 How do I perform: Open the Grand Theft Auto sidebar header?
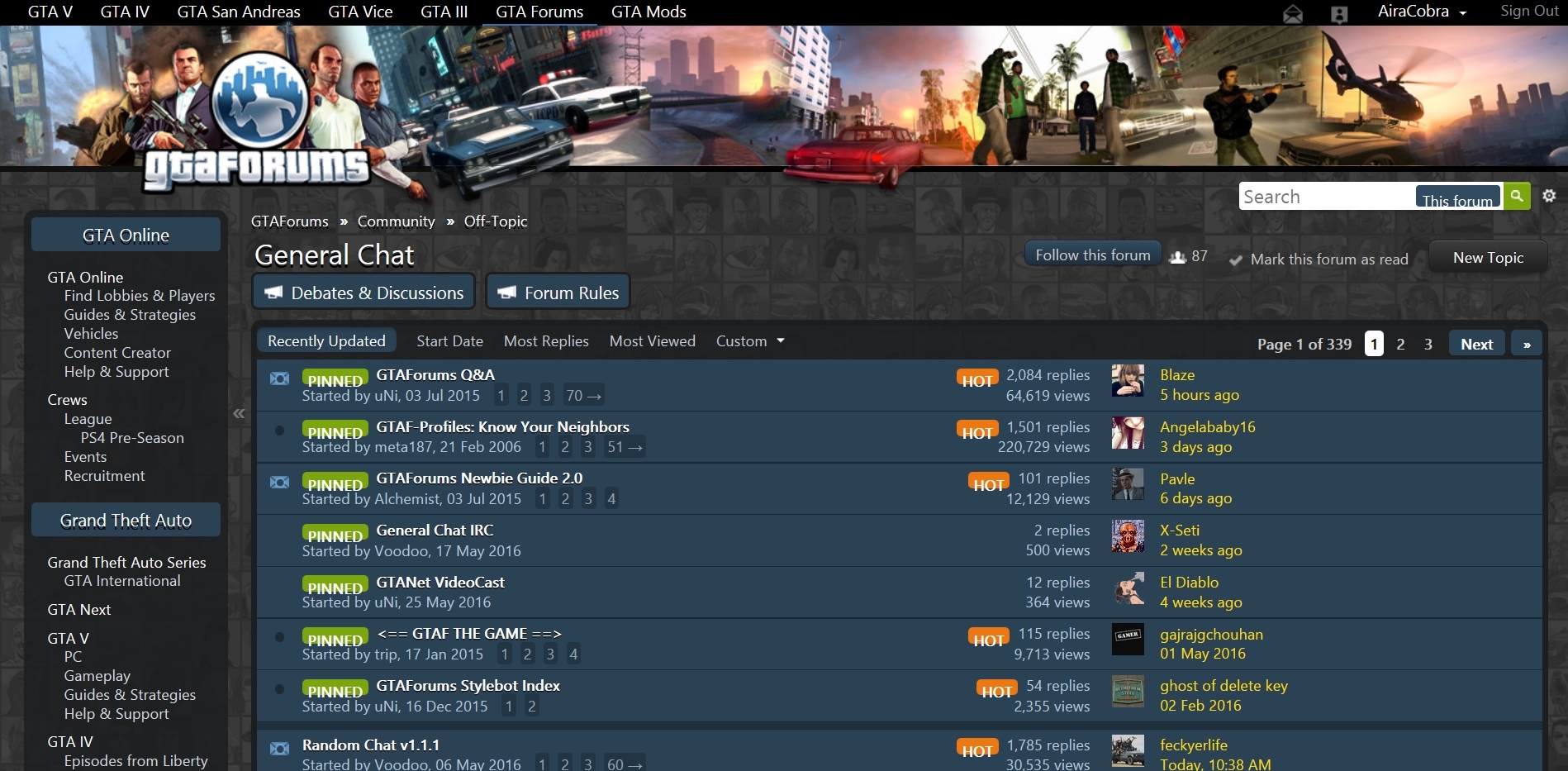[126, 521]
